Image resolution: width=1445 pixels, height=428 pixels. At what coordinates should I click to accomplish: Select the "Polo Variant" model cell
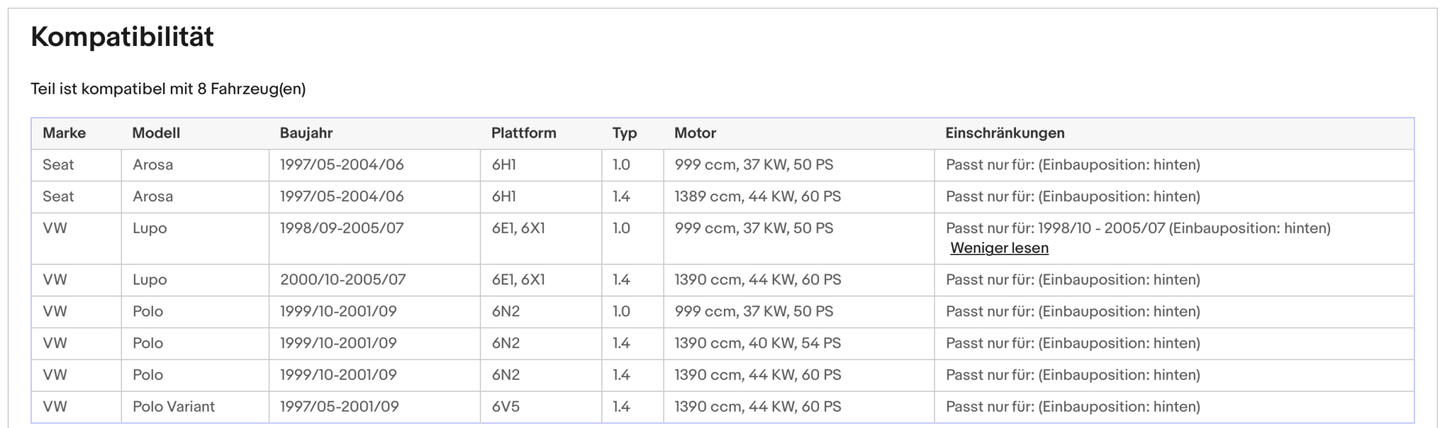[173, 407]
